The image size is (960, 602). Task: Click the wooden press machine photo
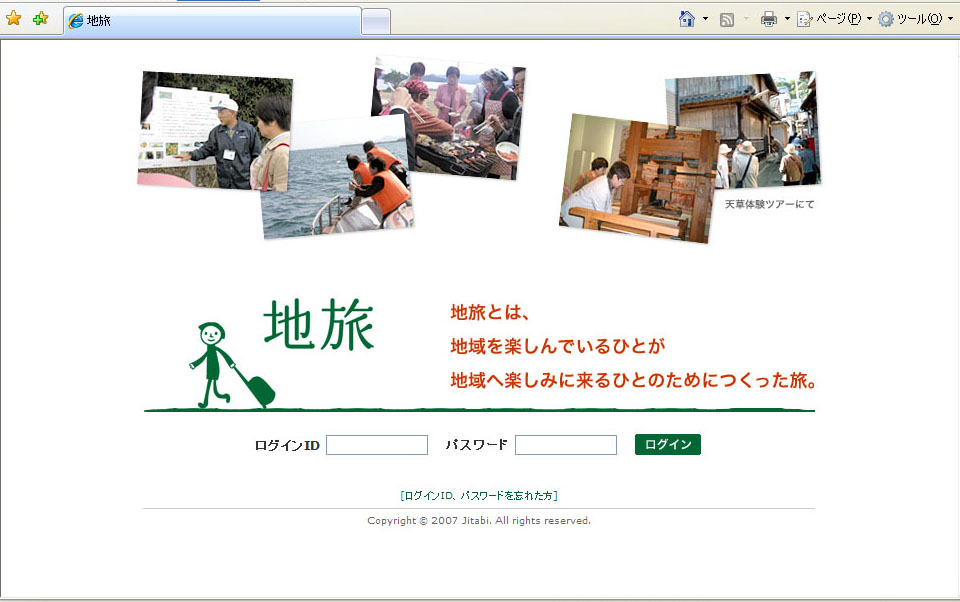pyautogui.click(x=637, y=178)
